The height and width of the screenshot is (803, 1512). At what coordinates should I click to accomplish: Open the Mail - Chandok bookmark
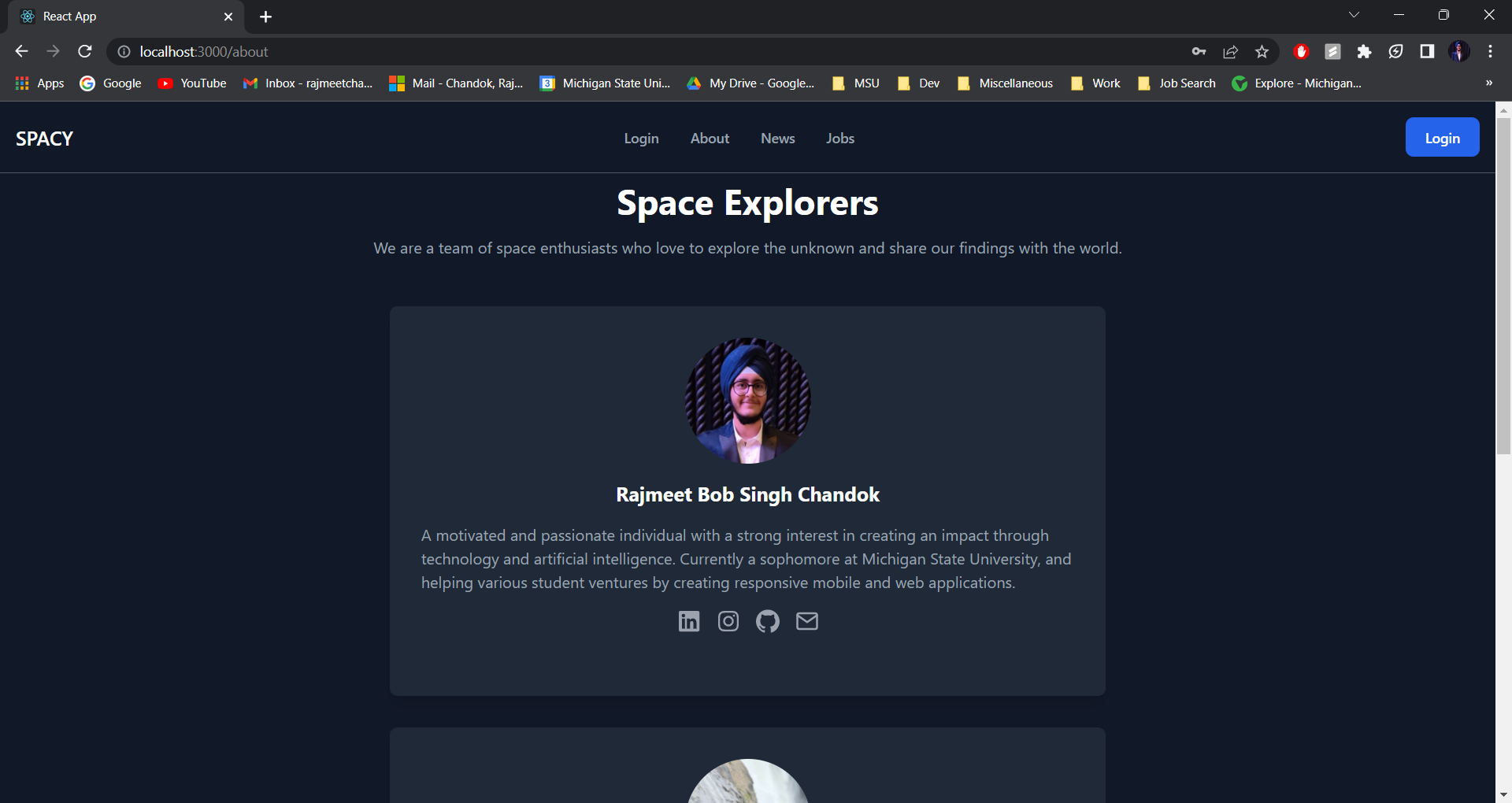point(456,83)
